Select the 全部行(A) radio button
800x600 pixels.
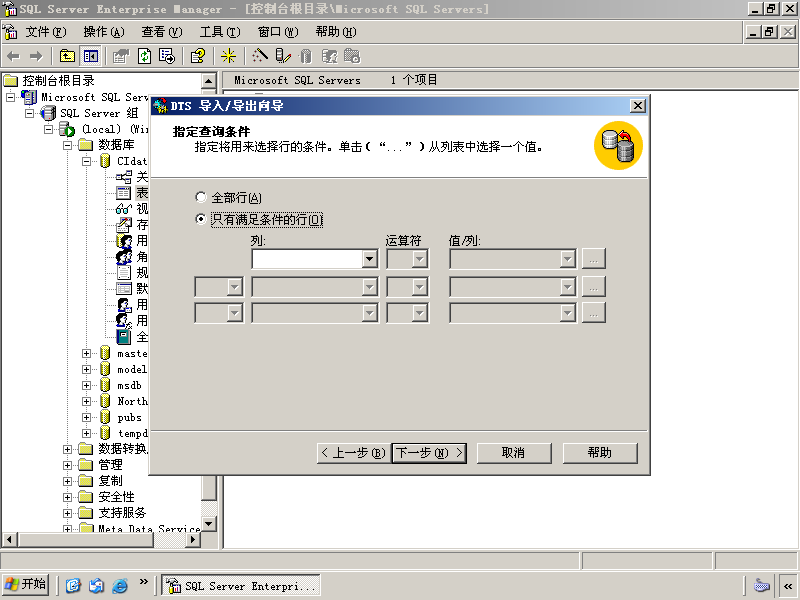pos(201,197)
